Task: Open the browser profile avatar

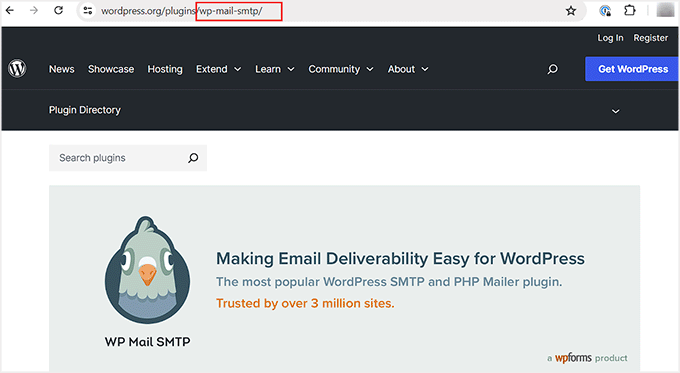Action: (x=665, y=10)
